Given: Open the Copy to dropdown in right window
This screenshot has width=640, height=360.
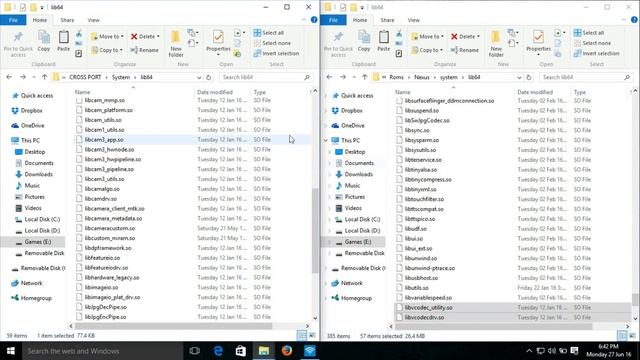Looking at the screenshot, I should [427, 50].
